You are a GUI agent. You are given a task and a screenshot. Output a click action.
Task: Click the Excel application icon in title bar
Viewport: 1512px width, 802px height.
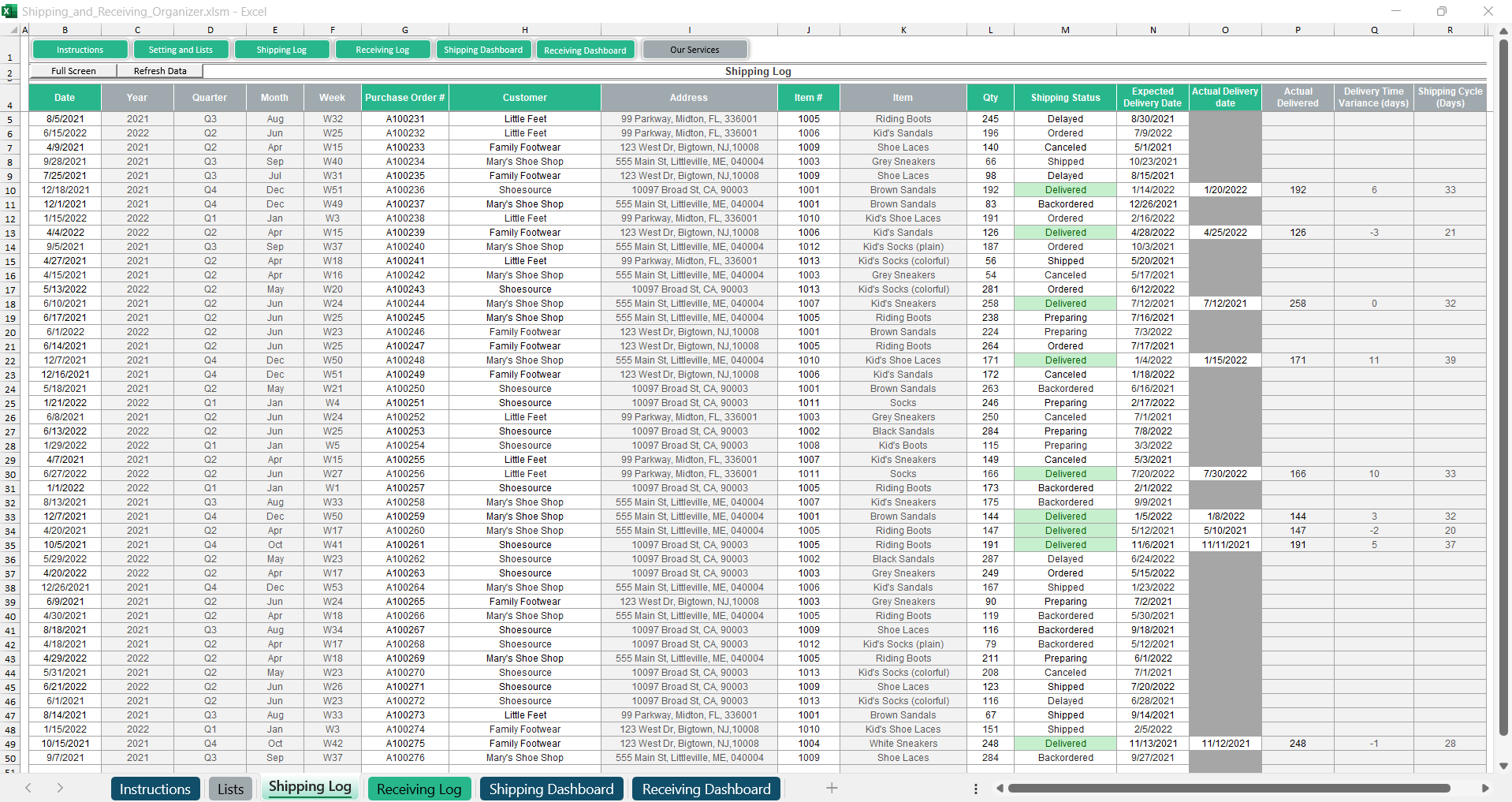9,11
